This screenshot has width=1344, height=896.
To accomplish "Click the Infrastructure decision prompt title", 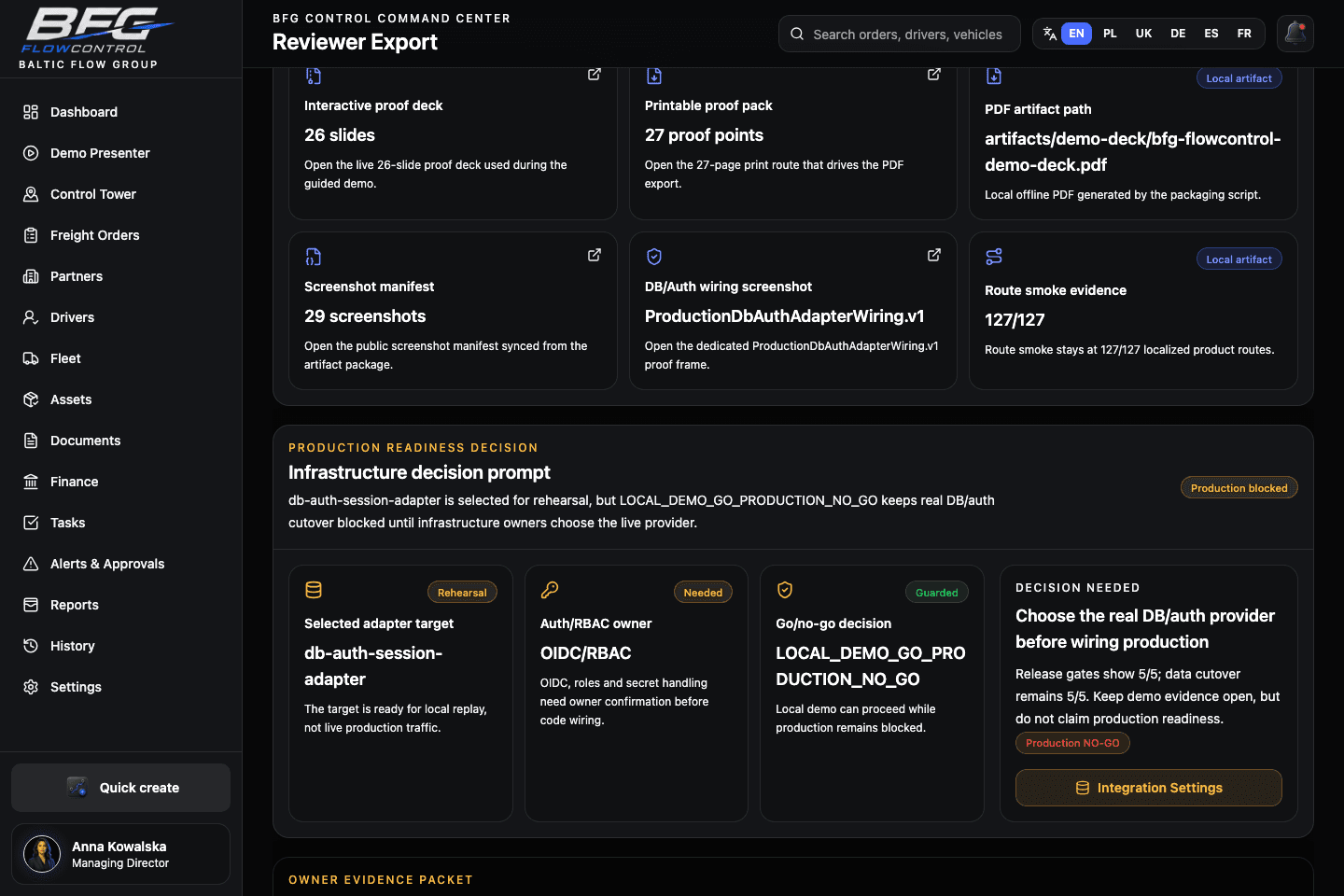I will (419, 472).
